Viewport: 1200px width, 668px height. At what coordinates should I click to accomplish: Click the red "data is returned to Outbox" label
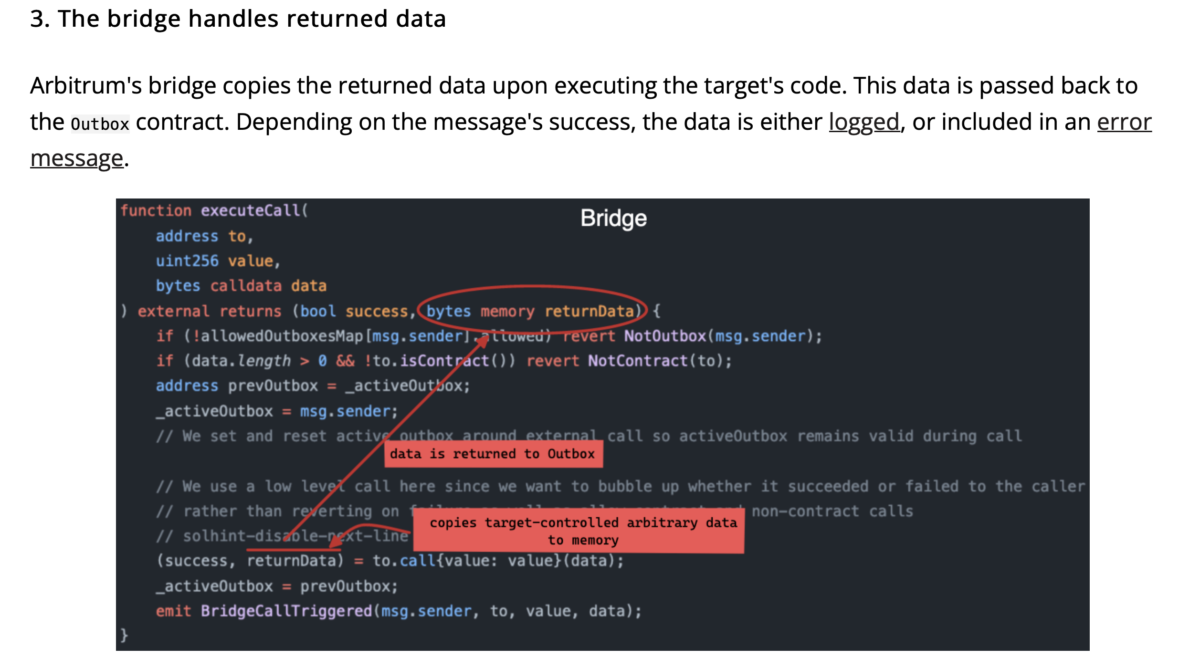492,454
